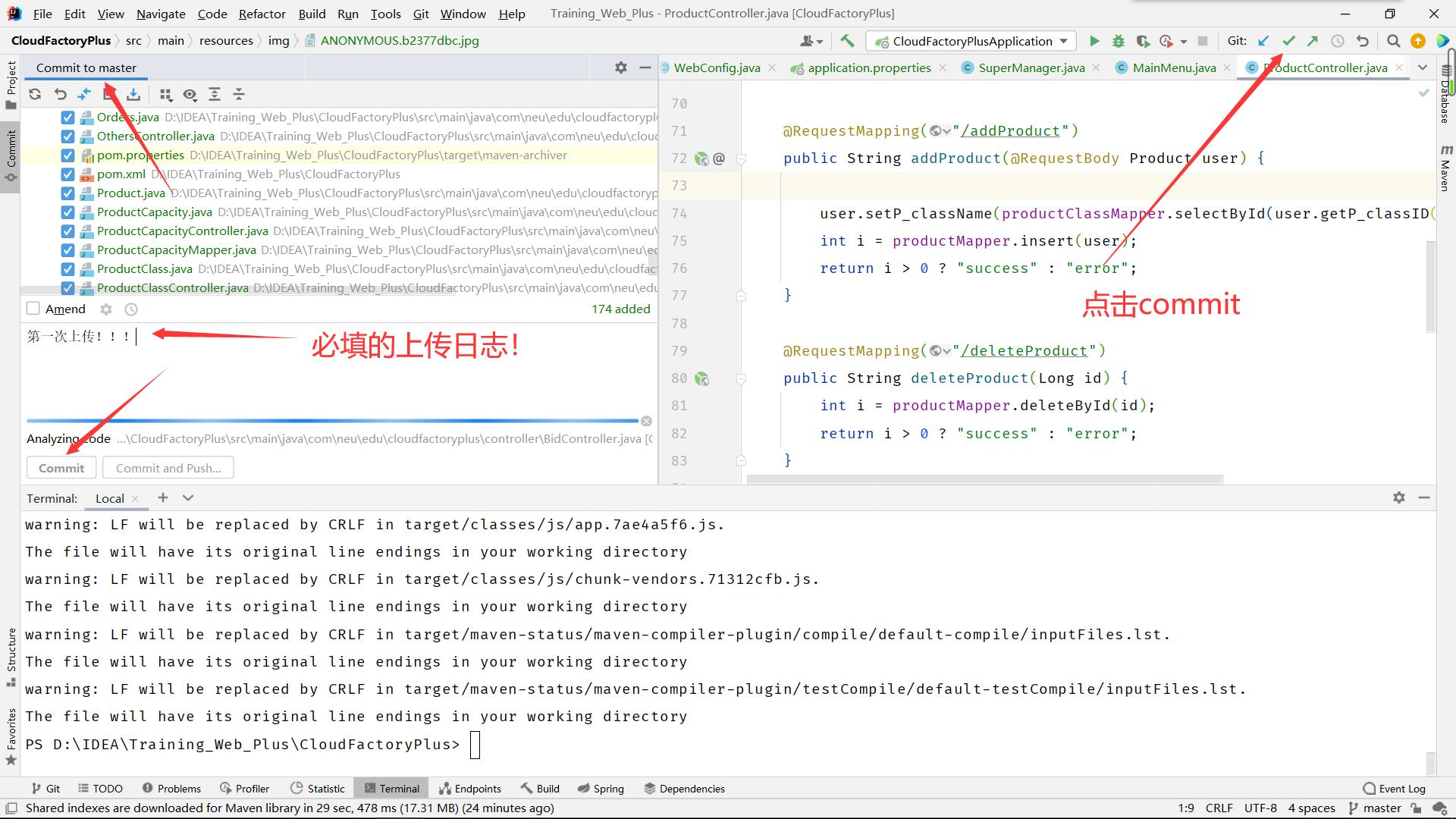Click the Commit button to save changes
The image size is (1456, 819).
(x=61, y=467)
